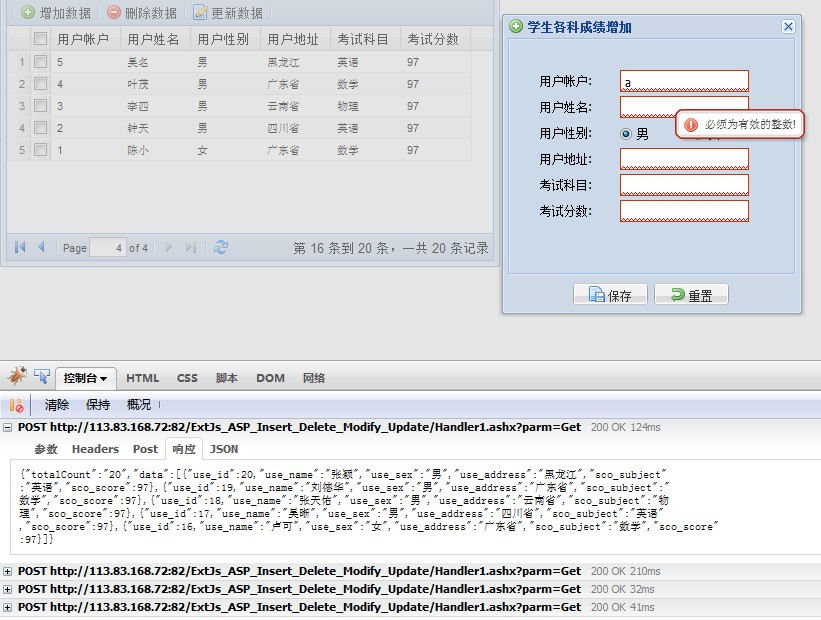Click the next page arrow icon

[169, 247]
